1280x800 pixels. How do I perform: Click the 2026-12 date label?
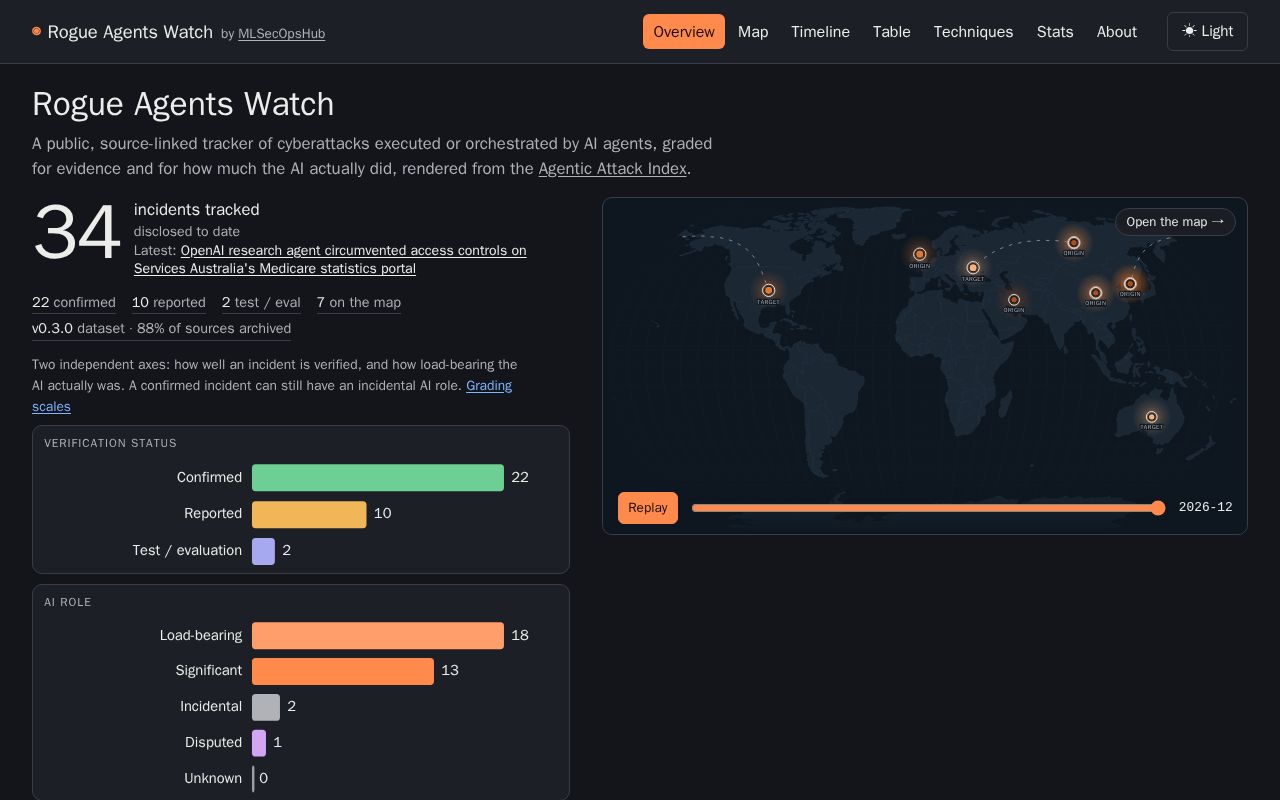tap(1206, 508)
